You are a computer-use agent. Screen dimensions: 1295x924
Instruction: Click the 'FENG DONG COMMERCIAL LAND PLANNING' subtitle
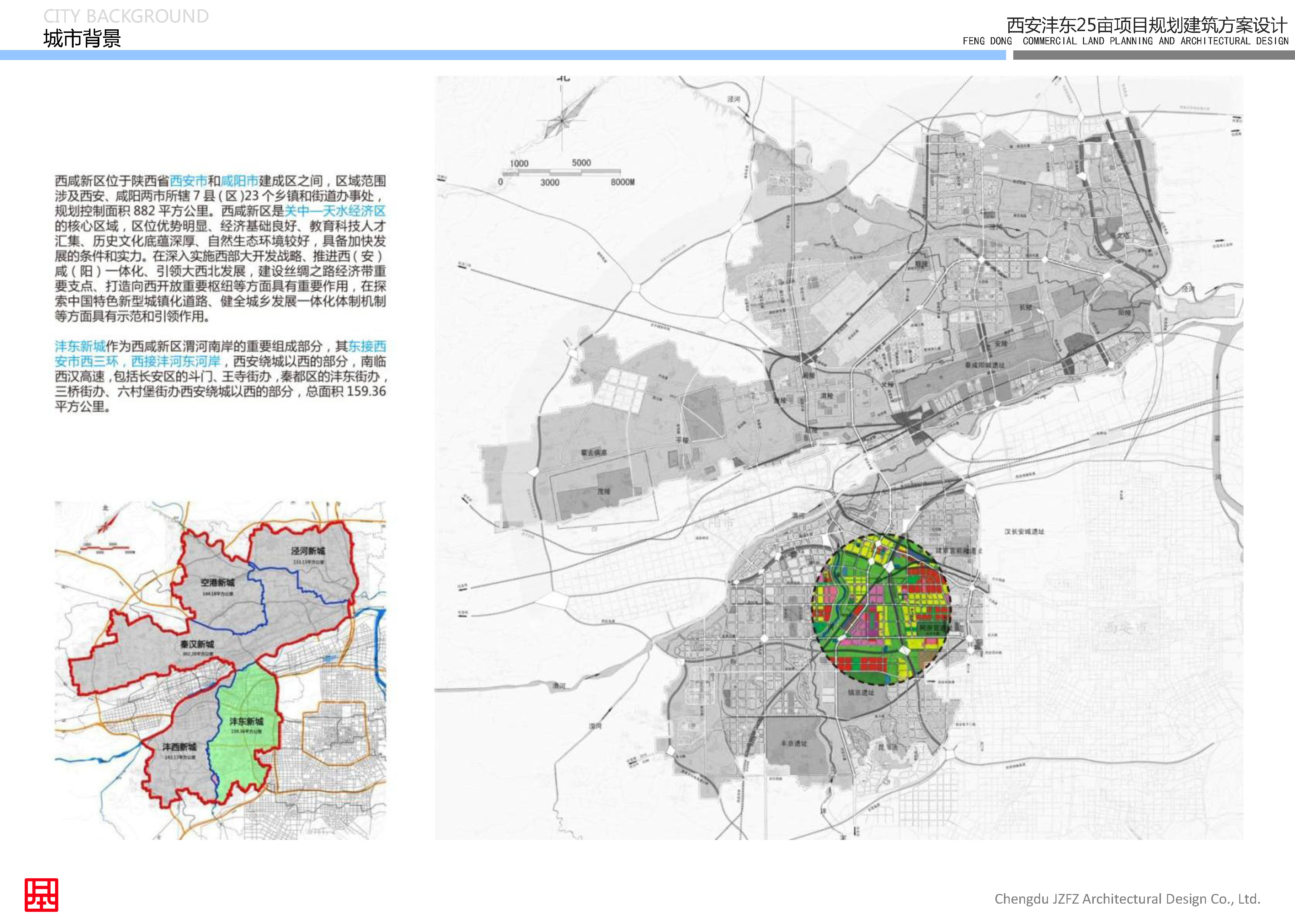point(1126,41)
